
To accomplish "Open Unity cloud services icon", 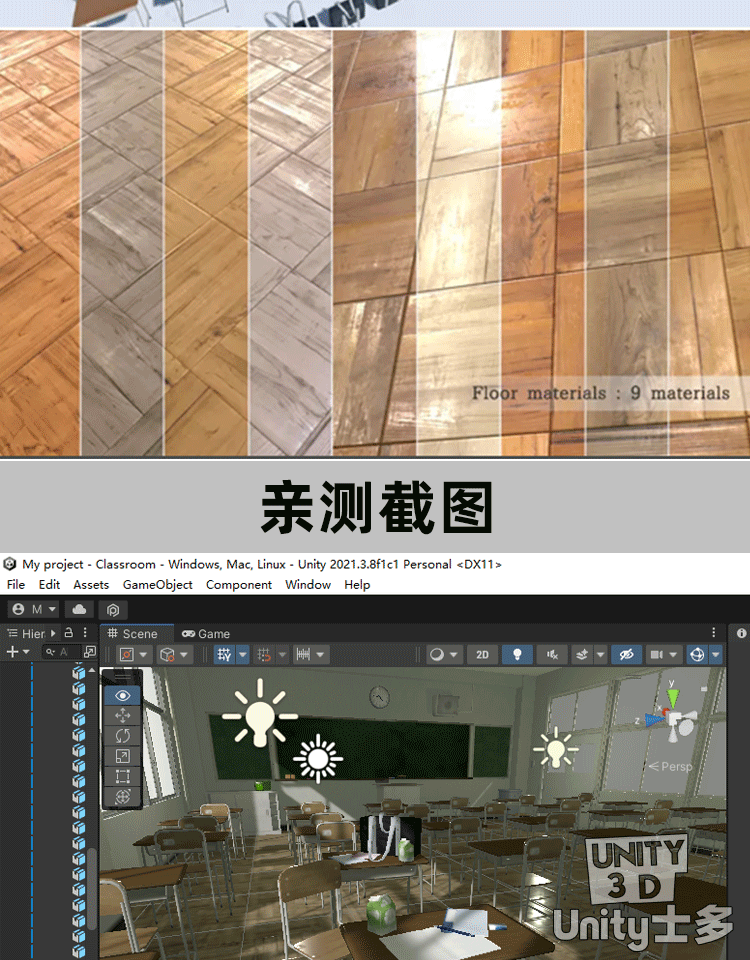I will coord(79,609).
